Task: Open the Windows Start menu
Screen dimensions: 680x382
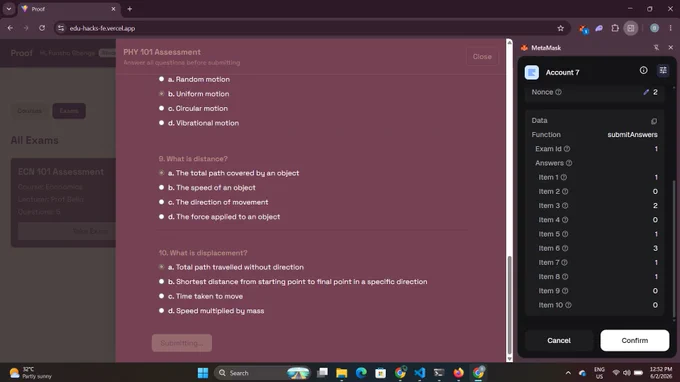Action: click(x=203, y=373)
